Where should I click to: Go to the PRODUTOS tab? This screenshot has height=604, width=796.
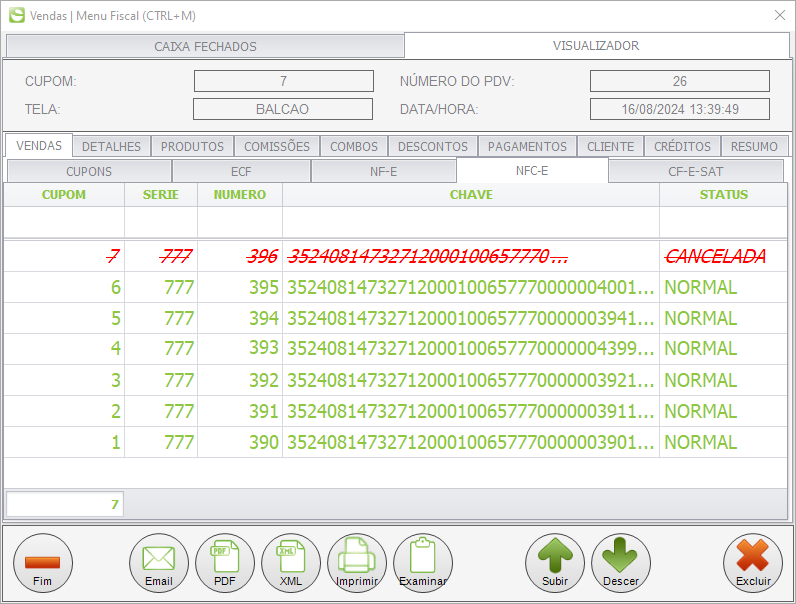[x=192, y=147]
